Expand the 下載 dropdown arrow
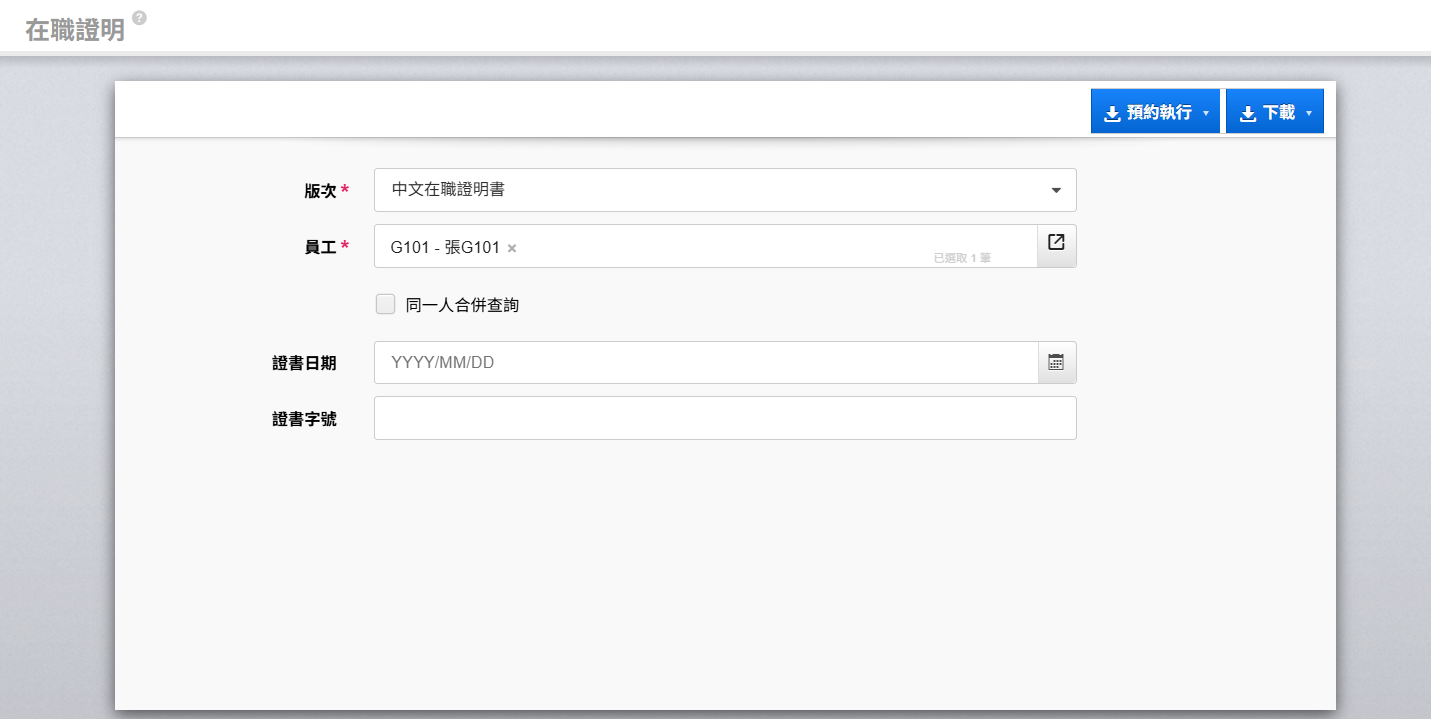 [1309, 114]
